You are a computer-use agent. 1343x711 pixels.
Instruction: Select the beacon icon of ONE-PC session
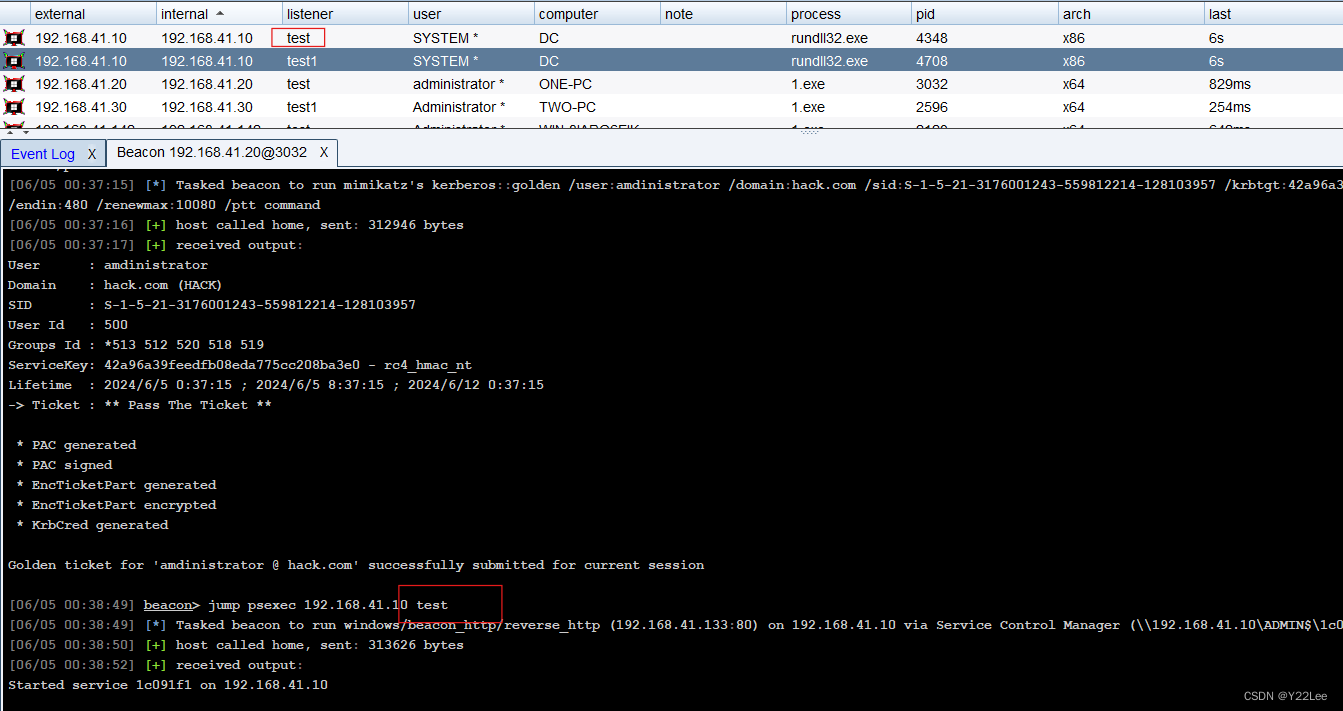[x=14, y=84]
